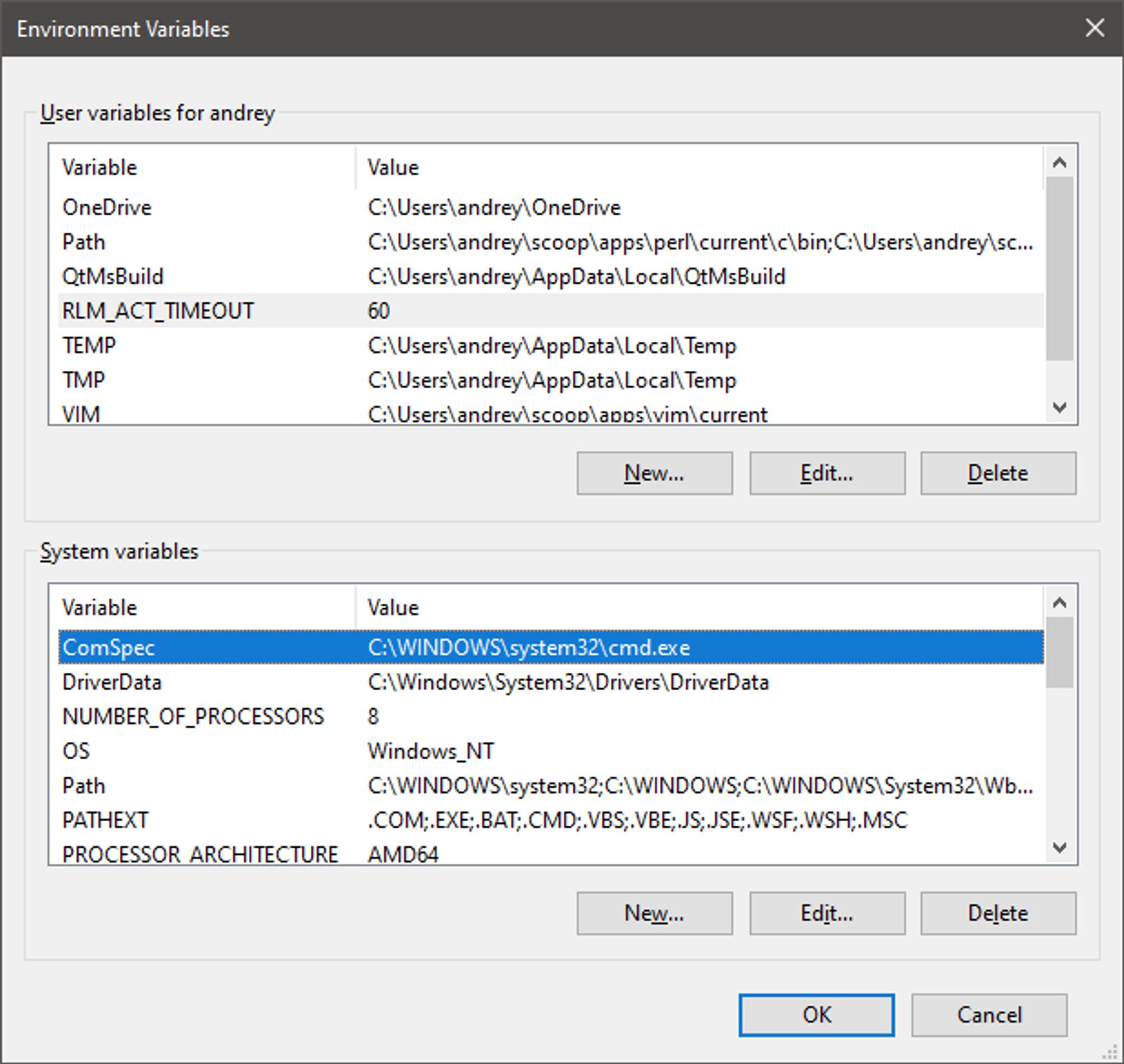This screenshot has width=1124, height=1064.
Task: Click Delete under System variables
Action: pos(998,913)
